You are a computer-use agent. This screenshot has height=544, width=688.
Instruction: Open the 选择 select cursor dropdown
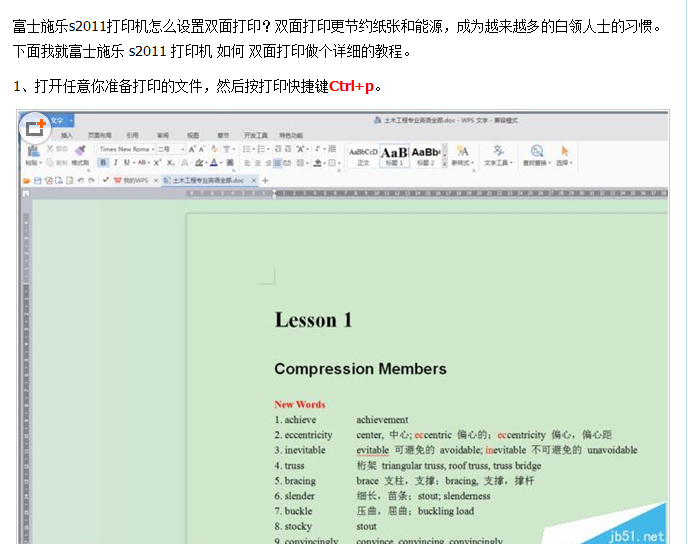point(564,156)
